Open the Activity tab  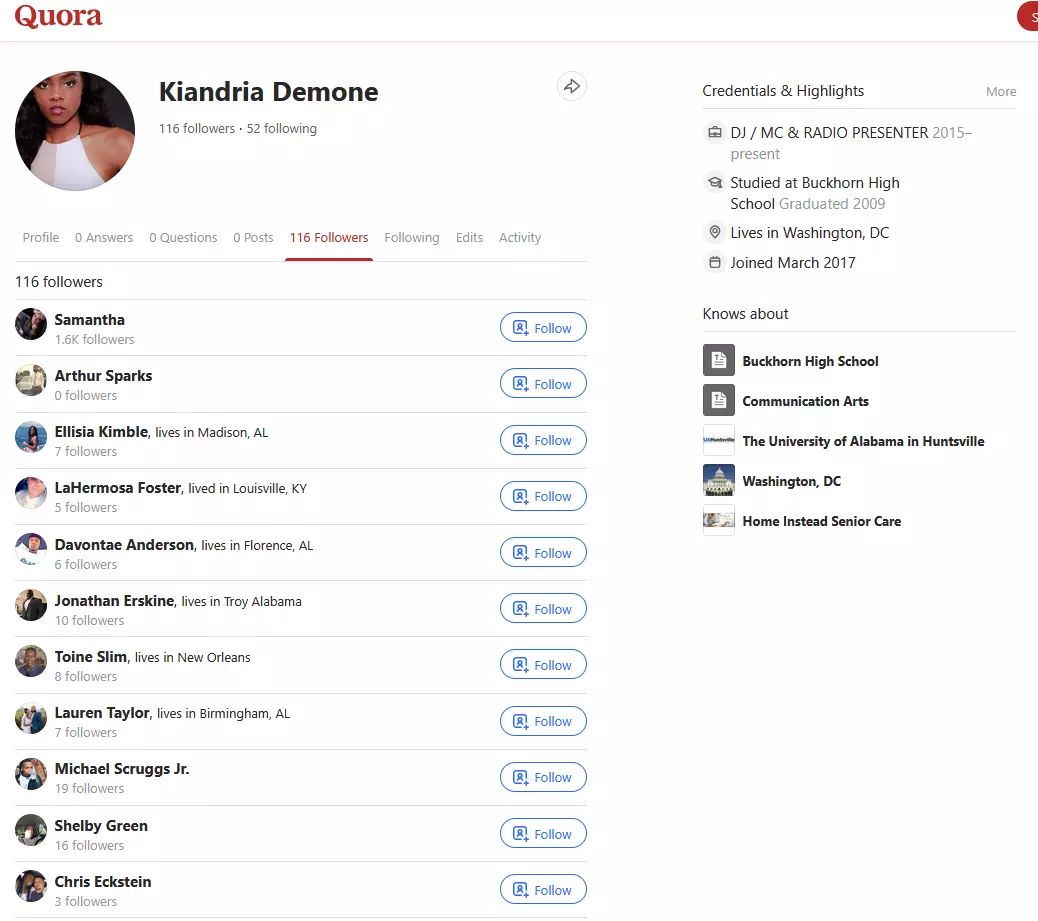[x=520, y=238]
